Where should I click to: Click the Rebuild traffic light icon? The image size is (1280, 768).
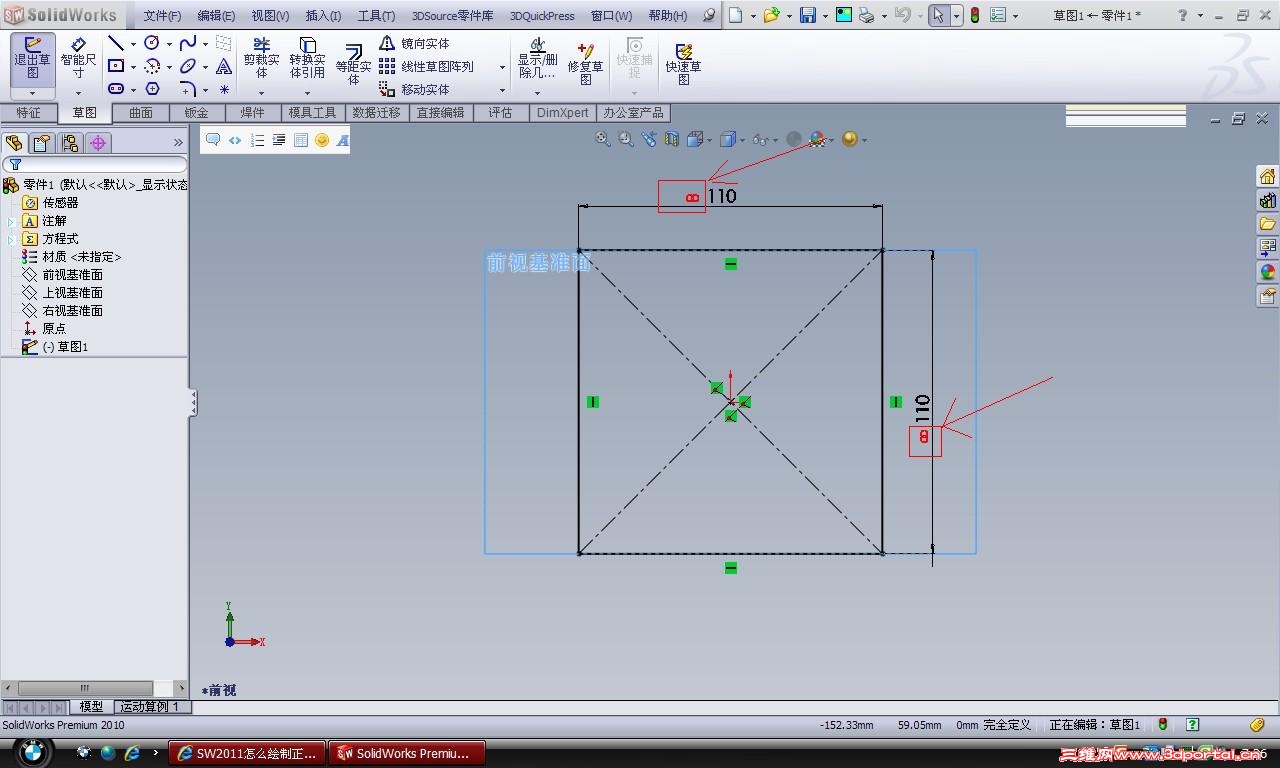[974, 15]
